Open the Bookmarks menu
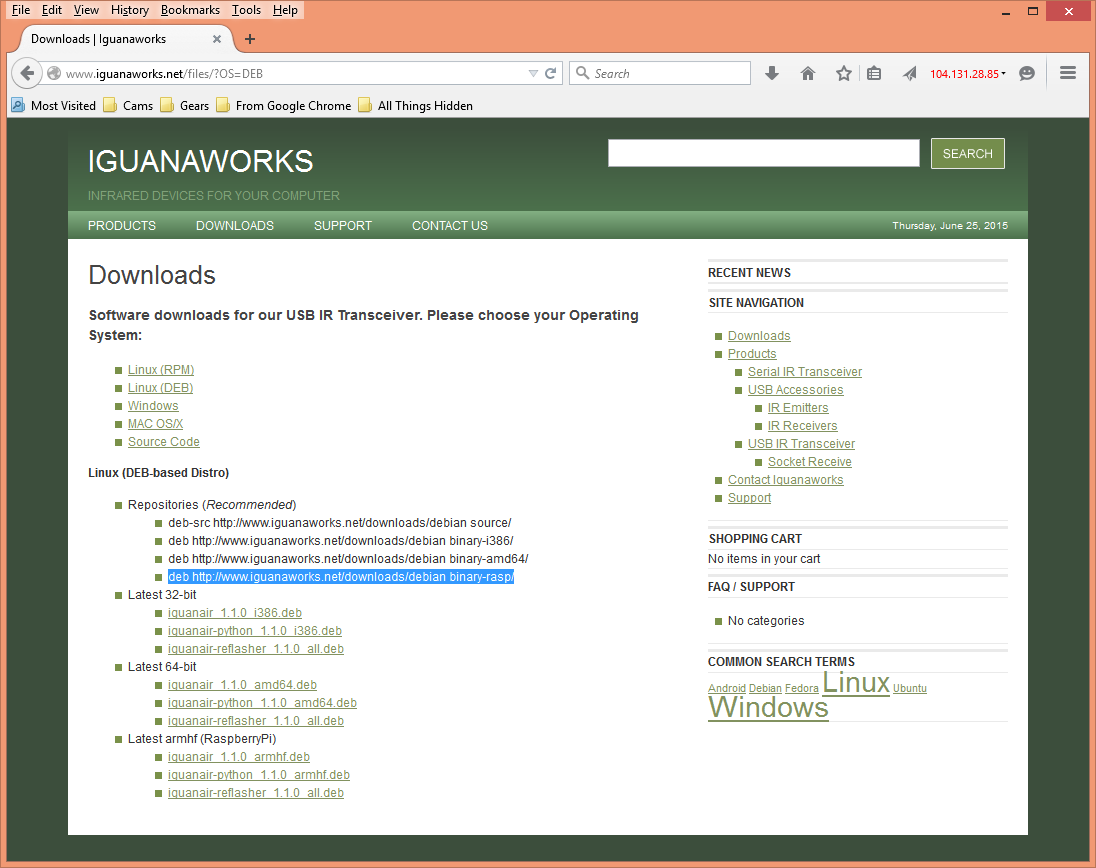This screenshot has width=1096, height=868. 190,10
